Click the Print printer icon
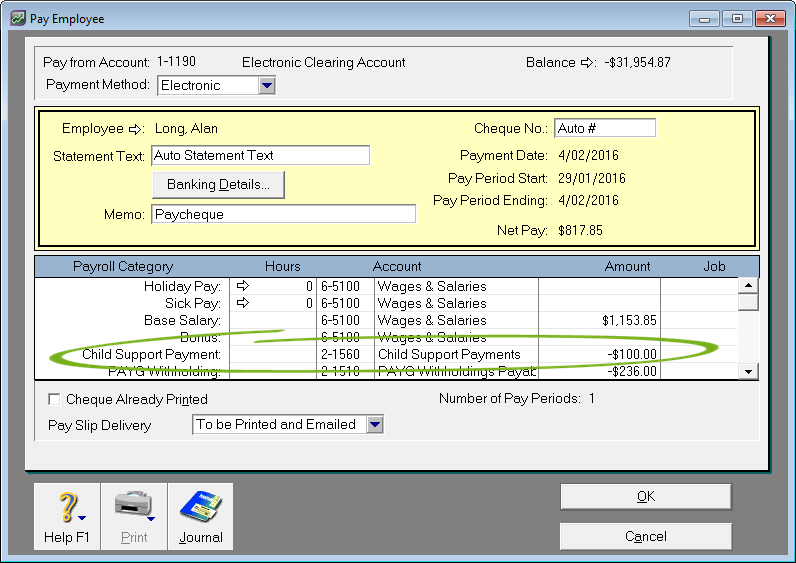 click(132, 507)
